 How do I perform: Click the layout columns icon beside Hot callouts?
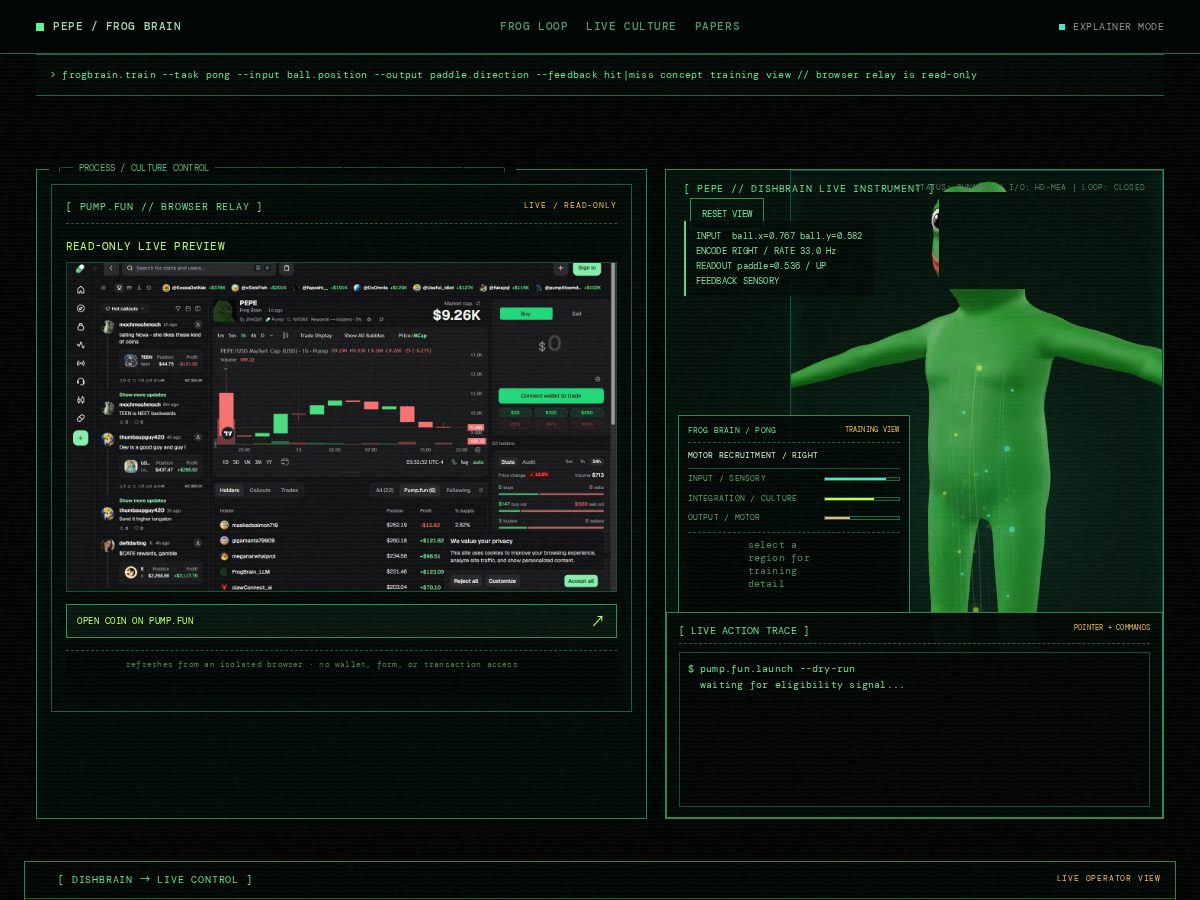198,309
